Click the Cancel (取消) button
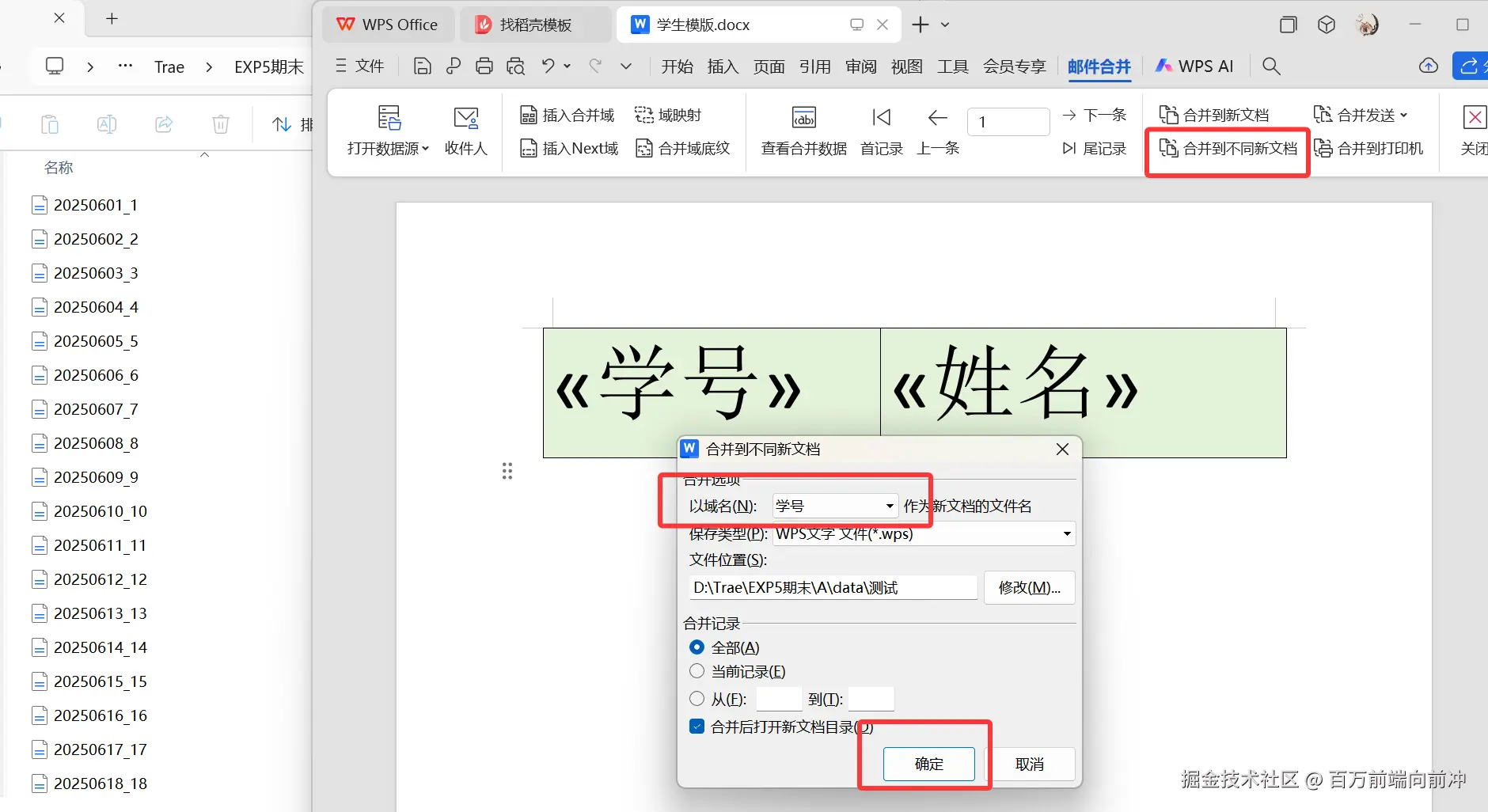Viewport: 1488px width, 812px height. pos(1030,764)
